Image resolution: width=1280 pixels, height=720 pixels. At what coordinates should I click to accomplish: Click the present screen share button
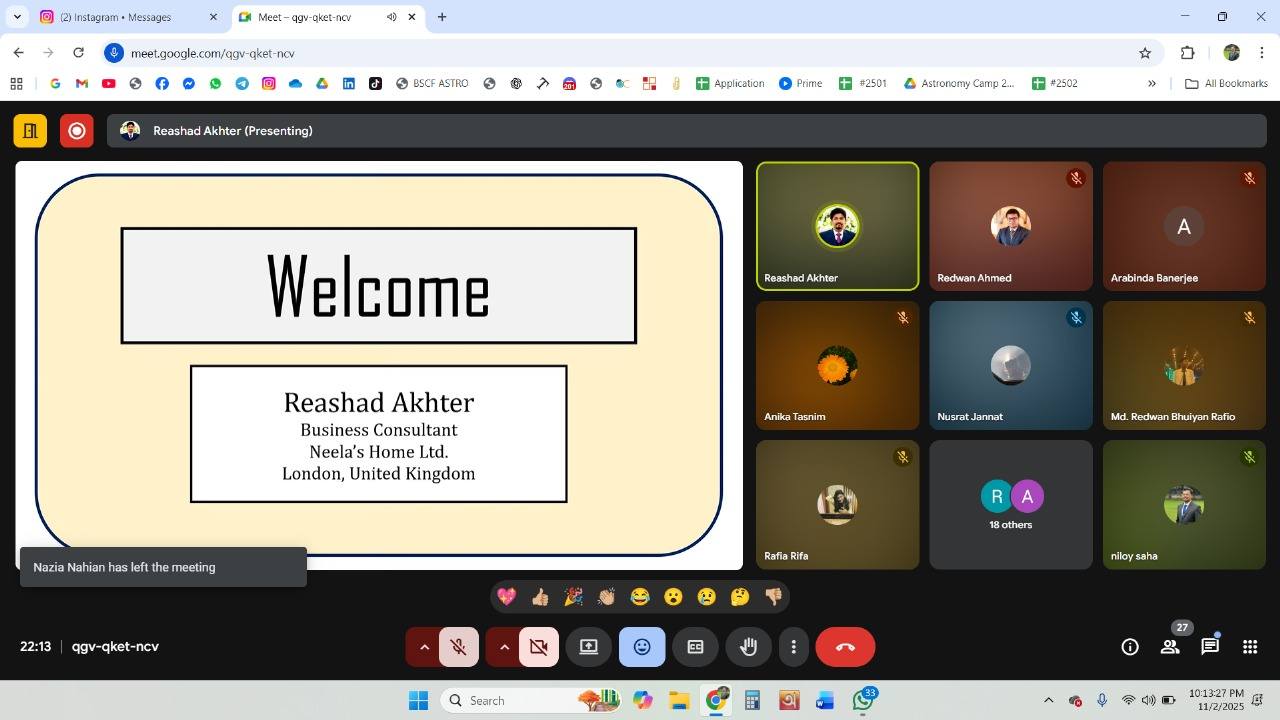click(x=589, y=647)
